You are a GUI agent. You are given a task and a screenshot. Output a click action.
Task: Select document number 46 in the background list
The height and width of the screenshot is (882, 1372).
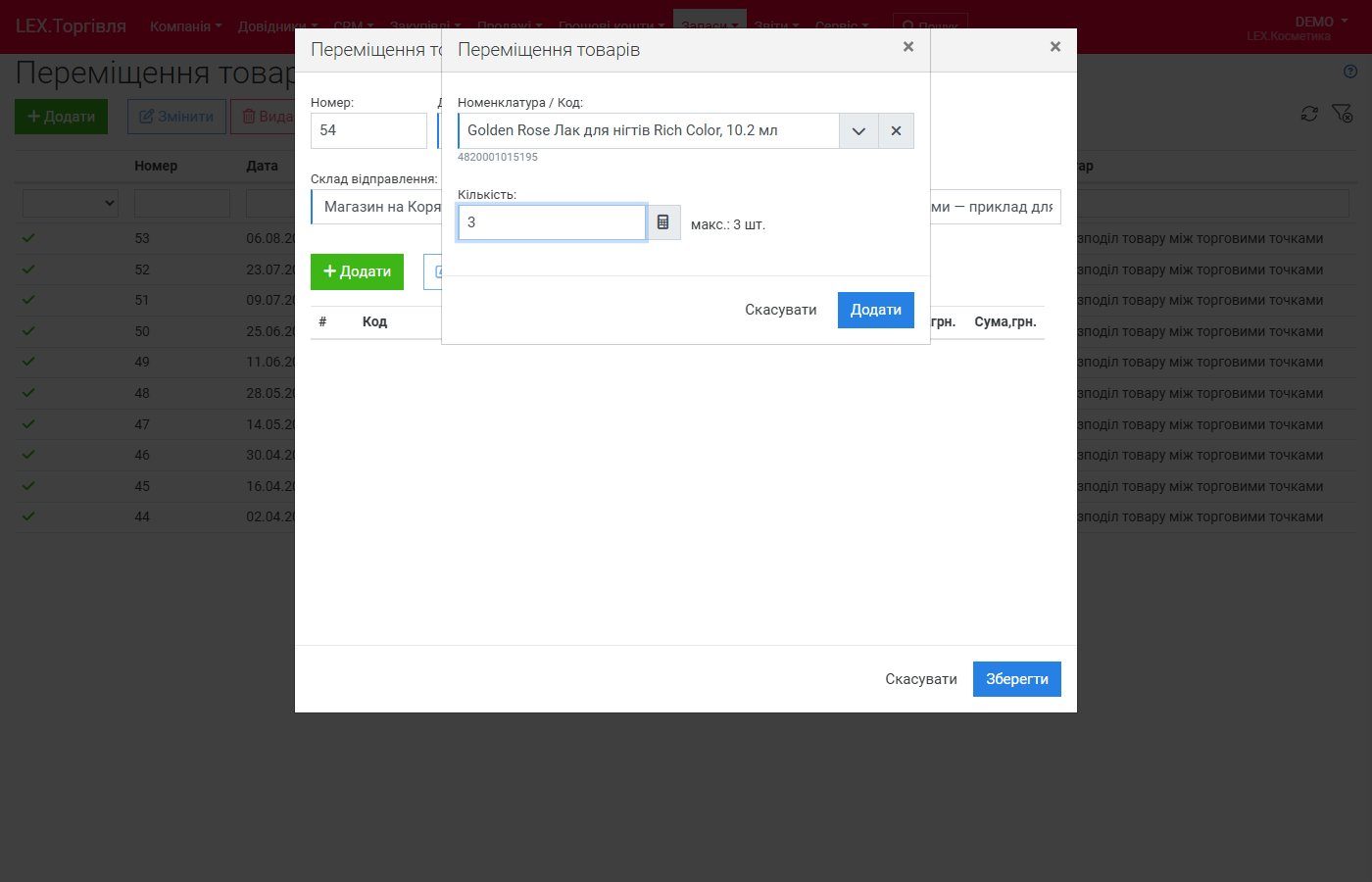pyautogui.click(x=142, y=455)
